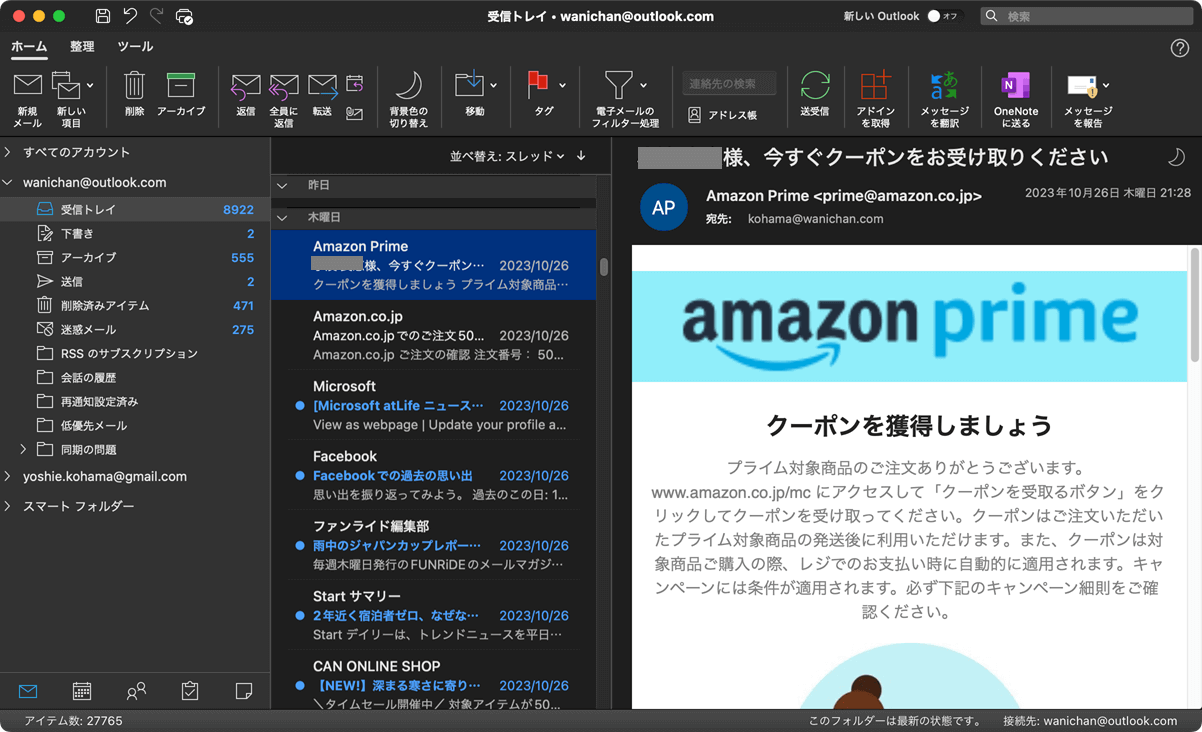Click the AP sender avatar
This screenshot has width=1202, height=732.
pyautogui.click(x=664, y=208)
